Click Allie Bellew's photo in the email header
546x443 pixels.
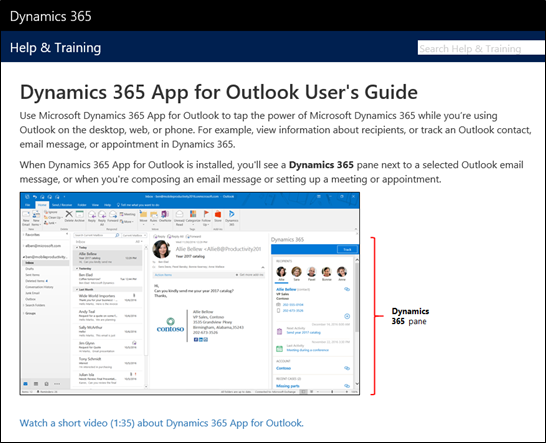[x=162, y=249]
